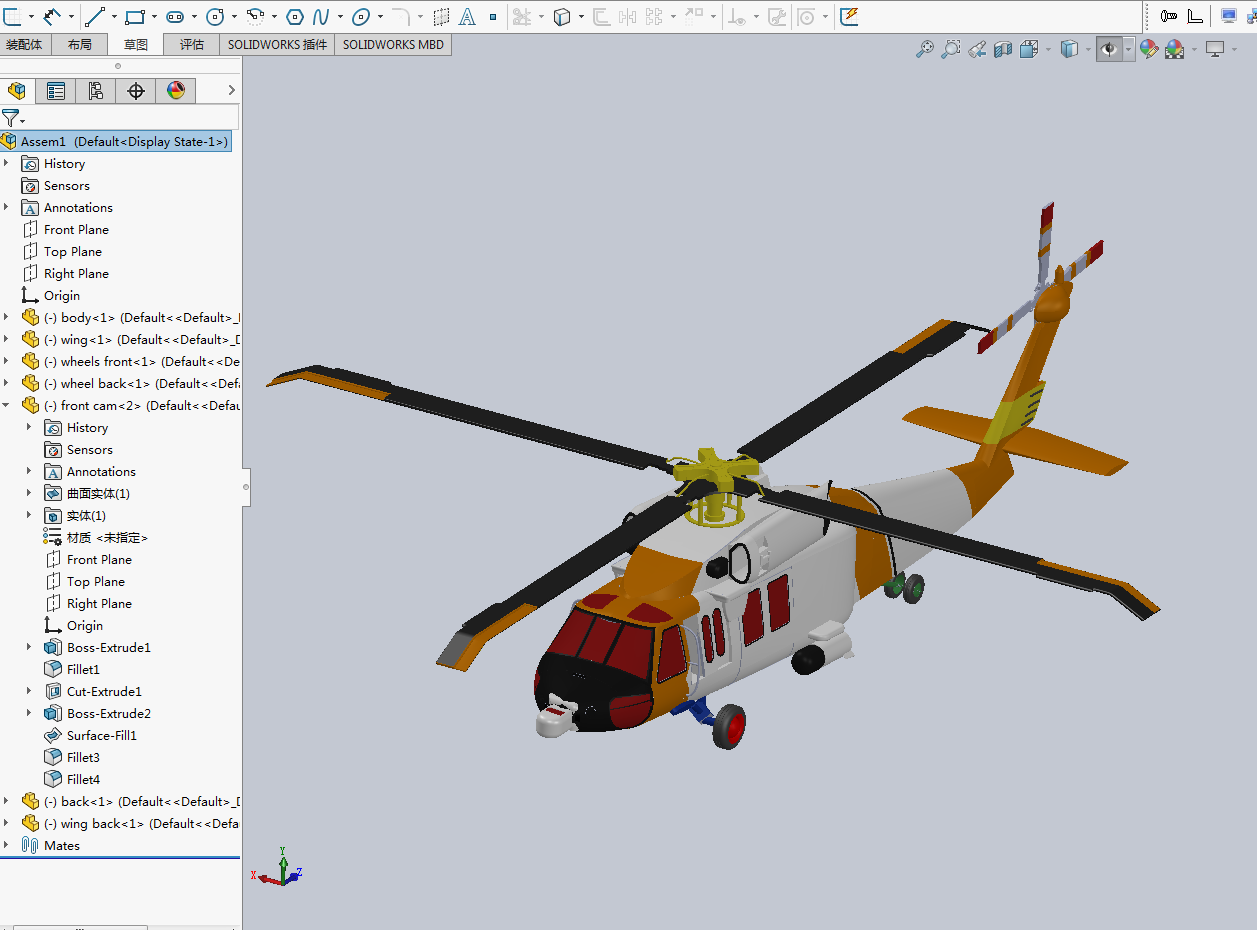
Task: Expand the Boss-Extrude2 feature
Action: [29, 713]
